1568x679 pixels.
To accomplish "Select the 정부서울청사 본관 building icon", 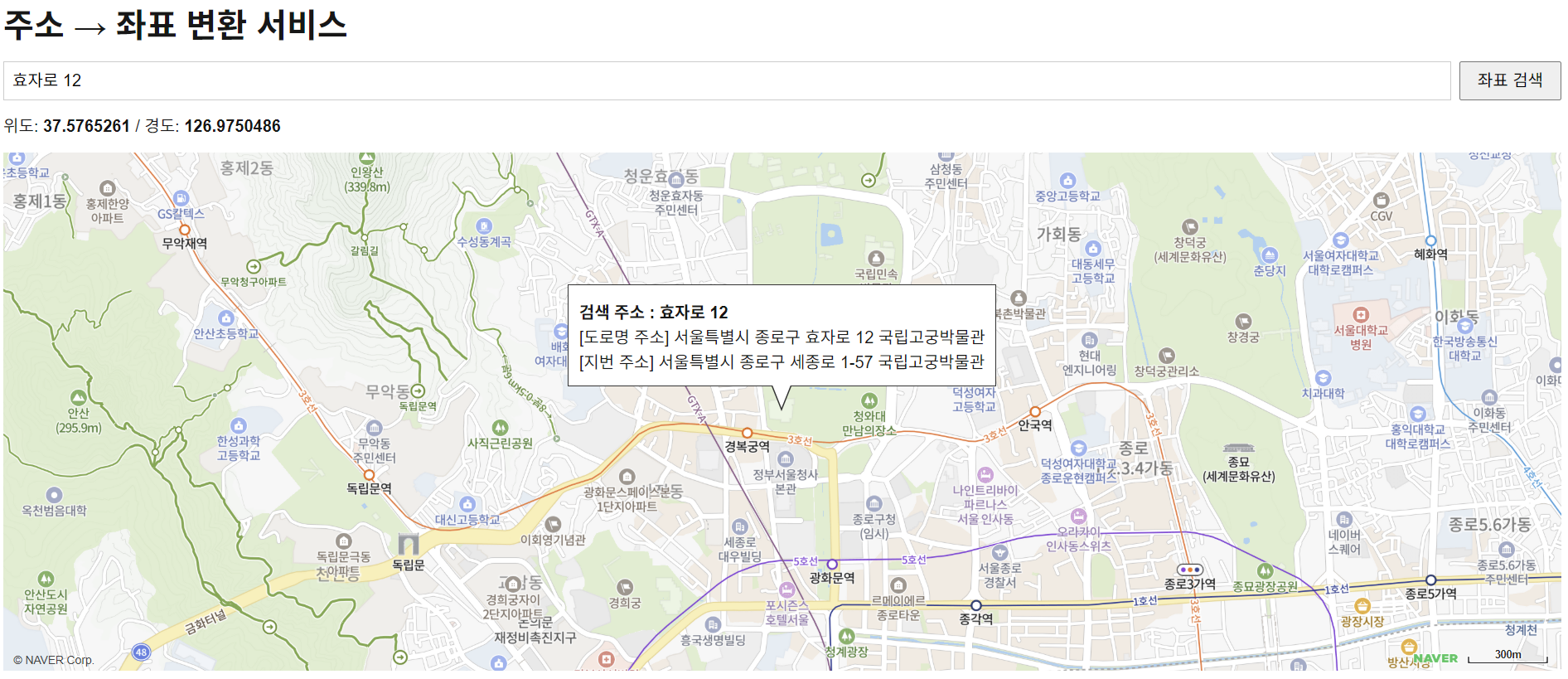I will tap(785, 458).
